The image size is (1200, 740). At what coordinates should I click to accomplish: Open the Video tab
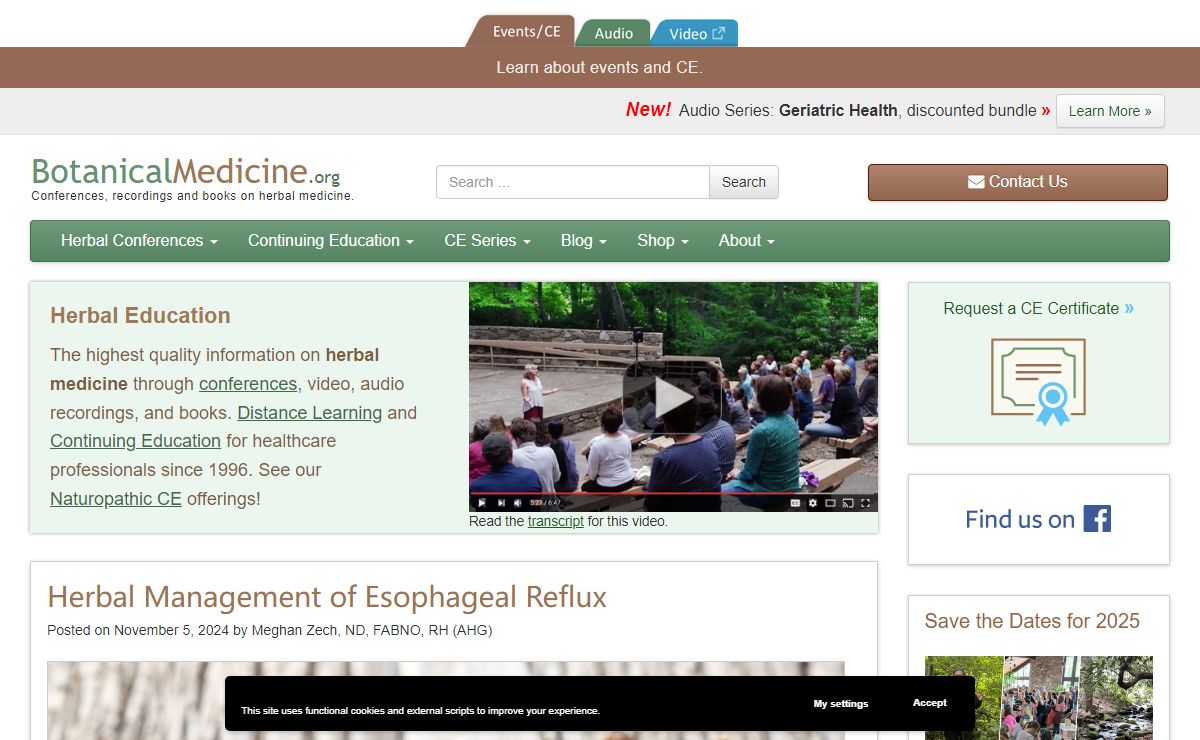695,33
